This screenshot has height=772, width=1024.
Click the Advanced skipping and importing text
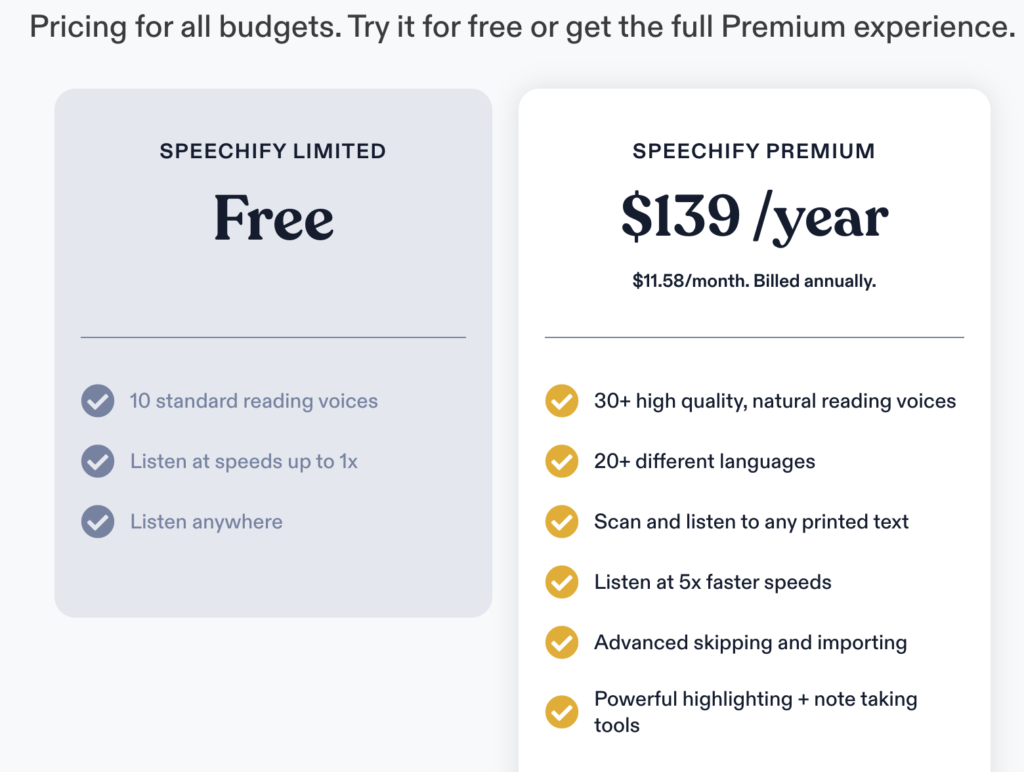click(x=750, y=642)
